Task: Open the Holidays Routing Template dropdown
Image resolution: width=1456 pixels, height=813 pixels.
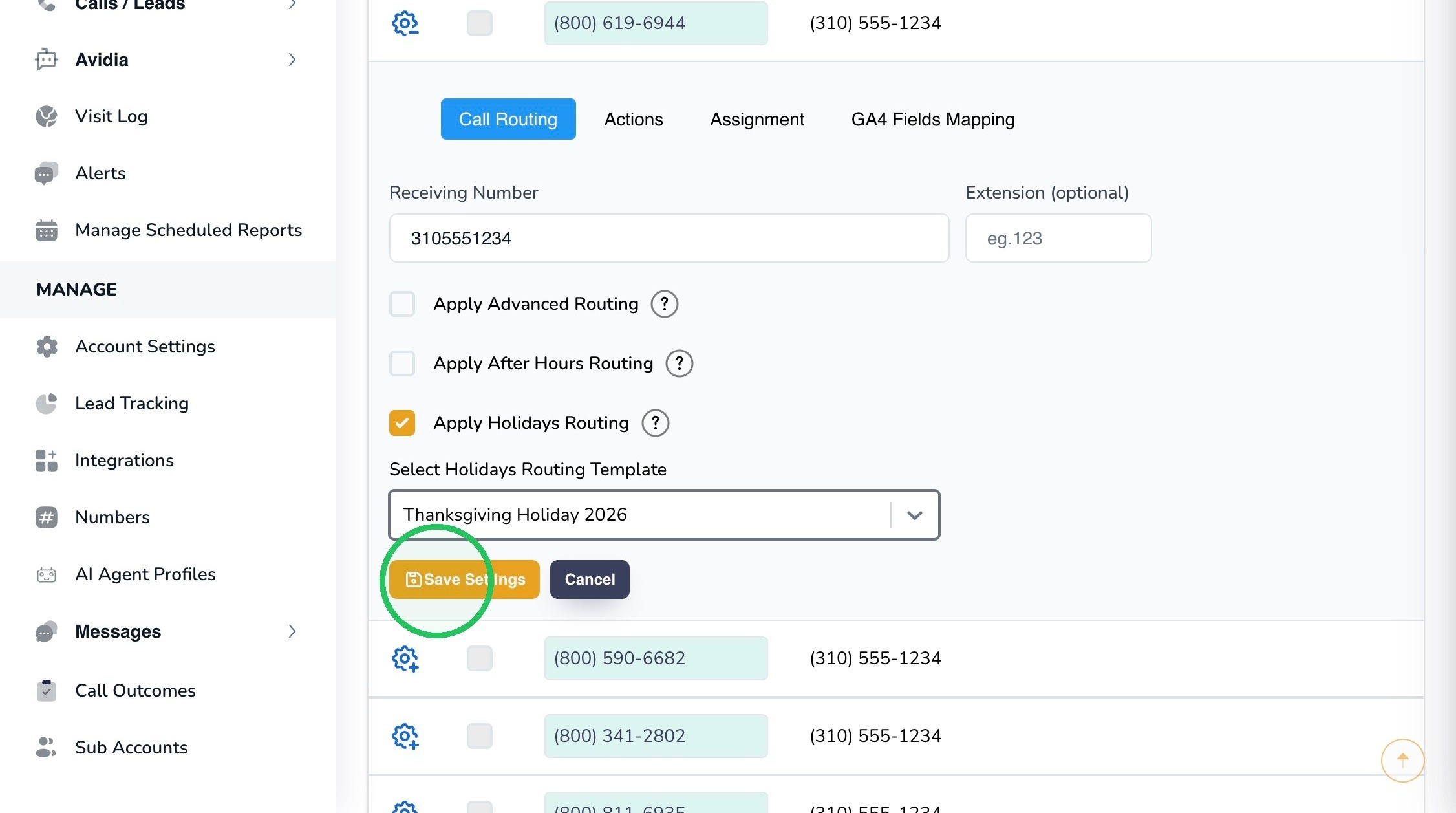Action: coord(664,515)
